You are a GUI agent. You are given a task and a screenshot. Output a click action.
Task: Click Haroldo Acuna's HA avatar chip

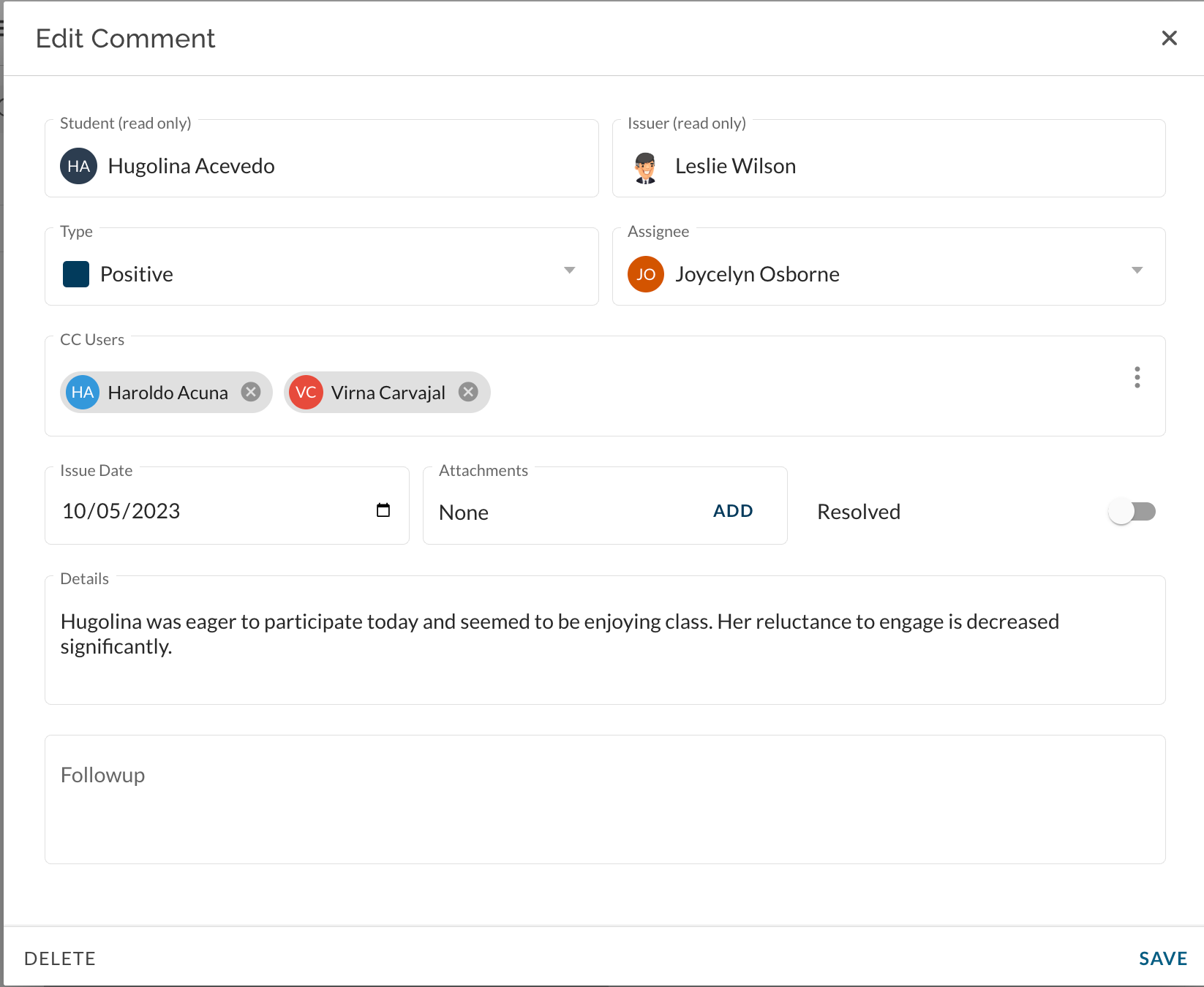[x=83, y=393]
